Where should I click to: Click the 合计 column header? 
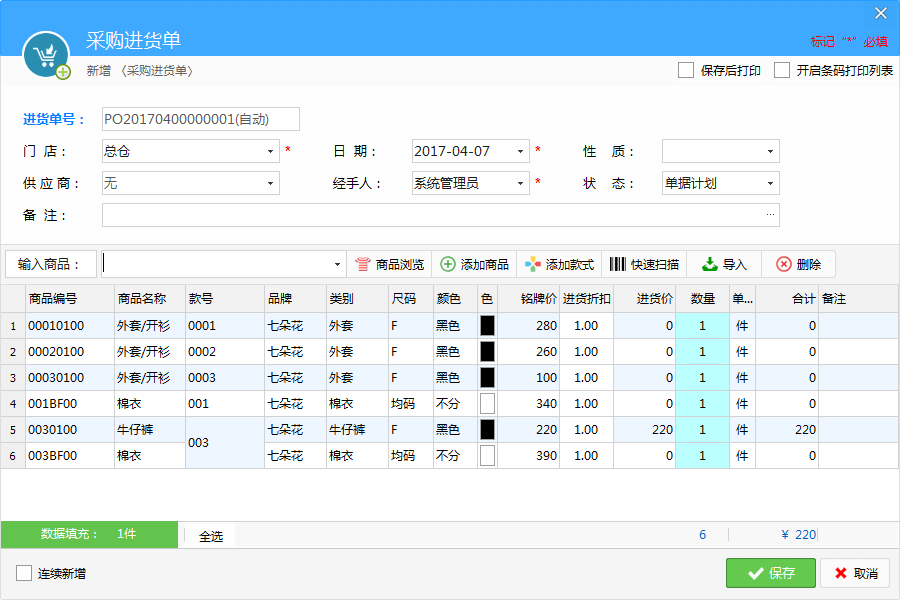[787, 299]
